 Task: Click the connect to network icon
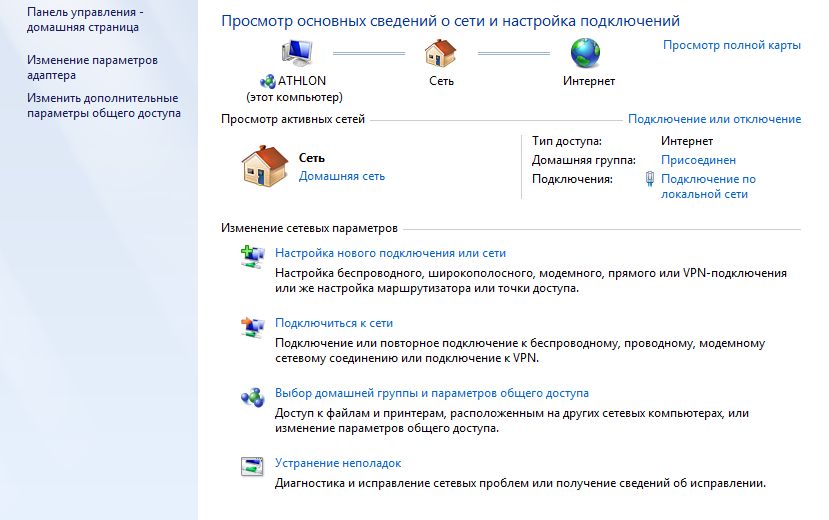(x=253, y=327)
